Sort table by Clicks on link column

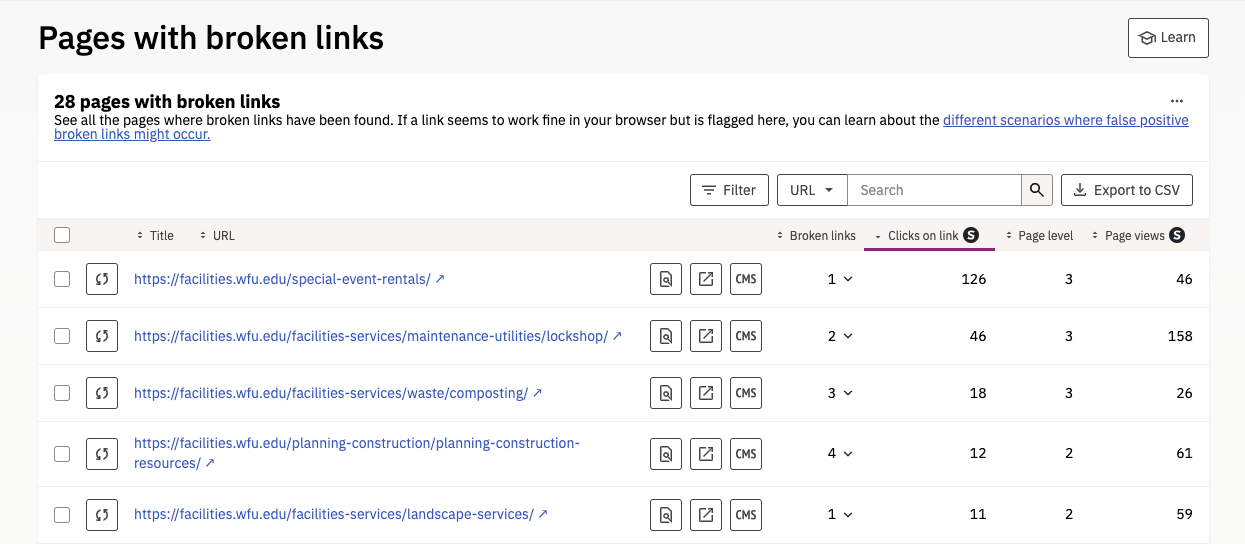pos(923,236)
